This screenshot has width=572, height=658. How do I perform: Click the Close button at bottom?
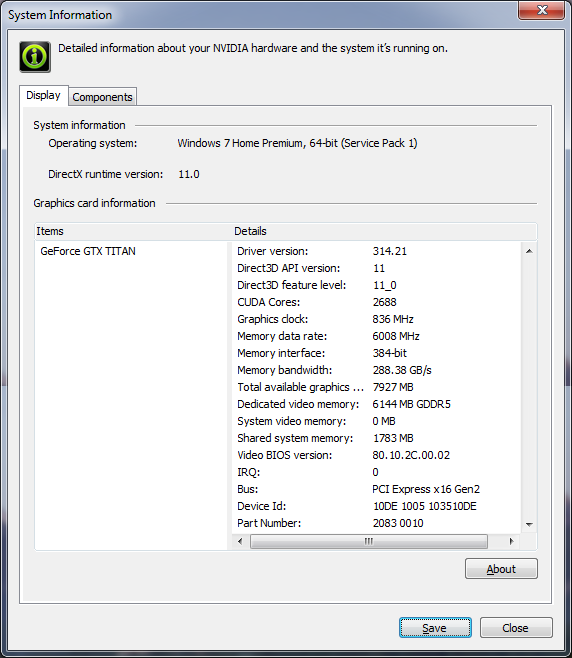516,628
